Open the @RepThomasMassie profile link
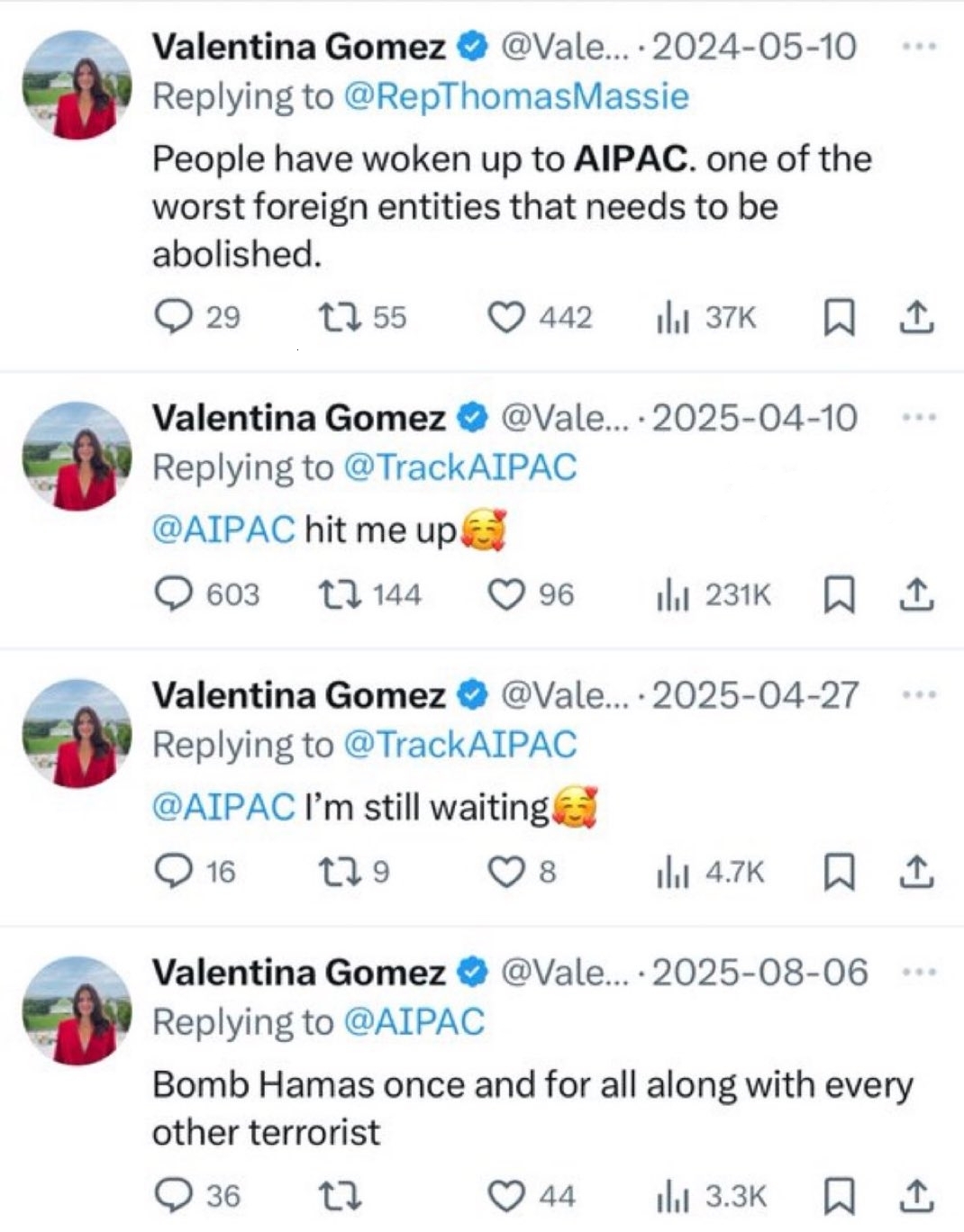 (x=516, y=96)
